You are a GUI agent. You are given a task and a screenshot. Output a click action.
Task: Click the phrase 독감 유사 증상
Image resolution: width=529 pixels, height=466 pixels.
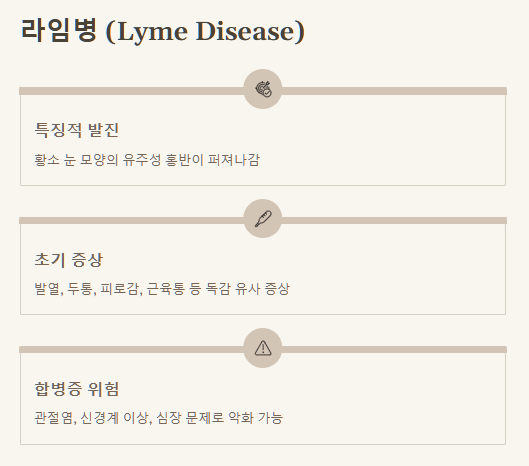point(247,289)
